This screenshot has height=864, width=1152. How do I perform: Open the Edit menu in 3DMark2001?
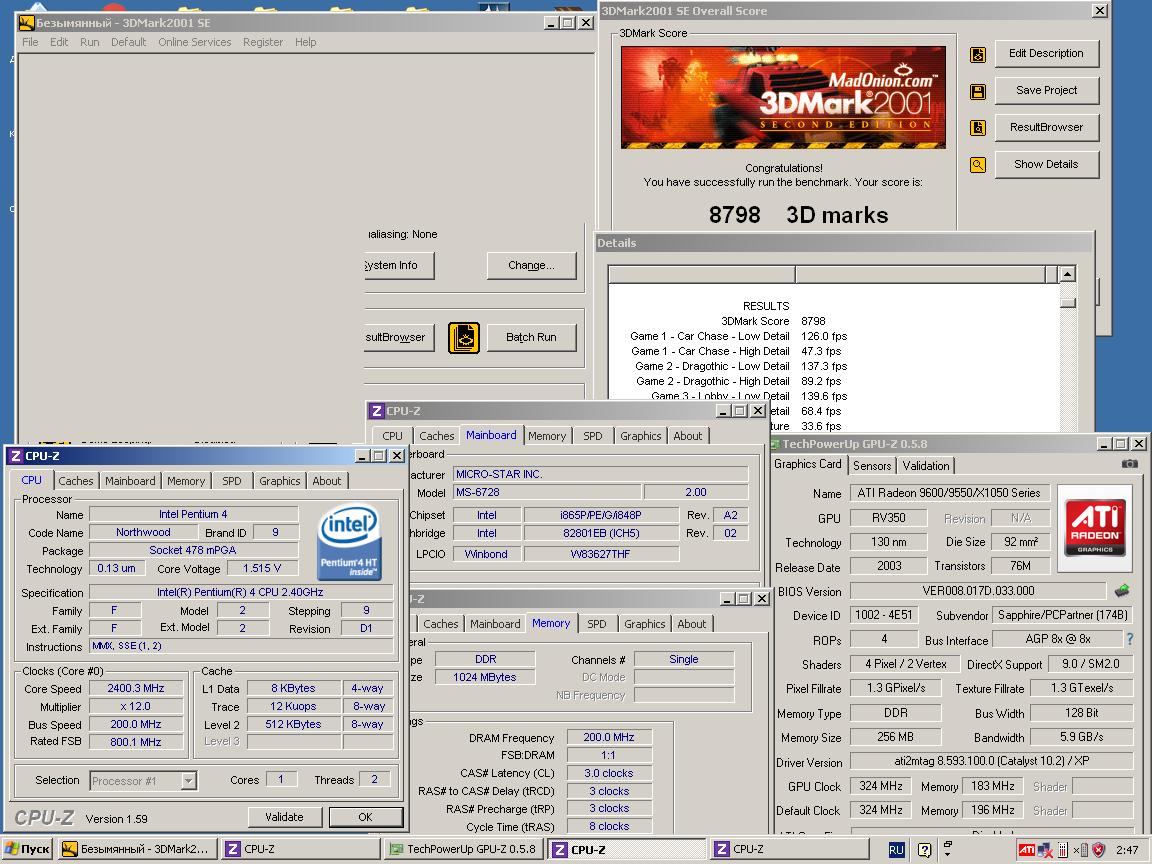(59, 42)
